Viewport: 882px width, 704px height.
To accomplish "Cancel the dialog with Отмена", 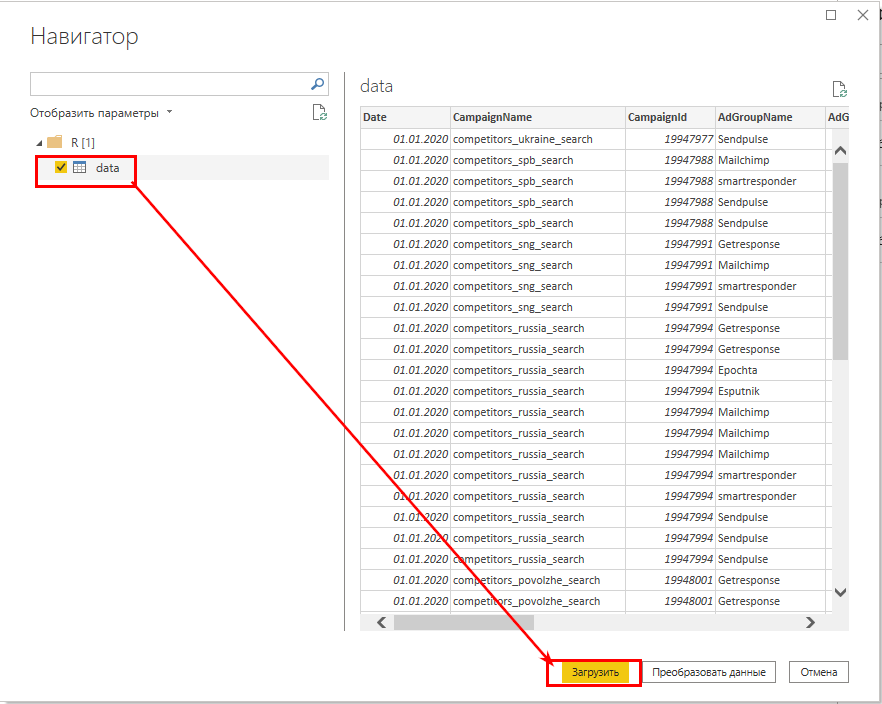I will (x=818, y=671).
